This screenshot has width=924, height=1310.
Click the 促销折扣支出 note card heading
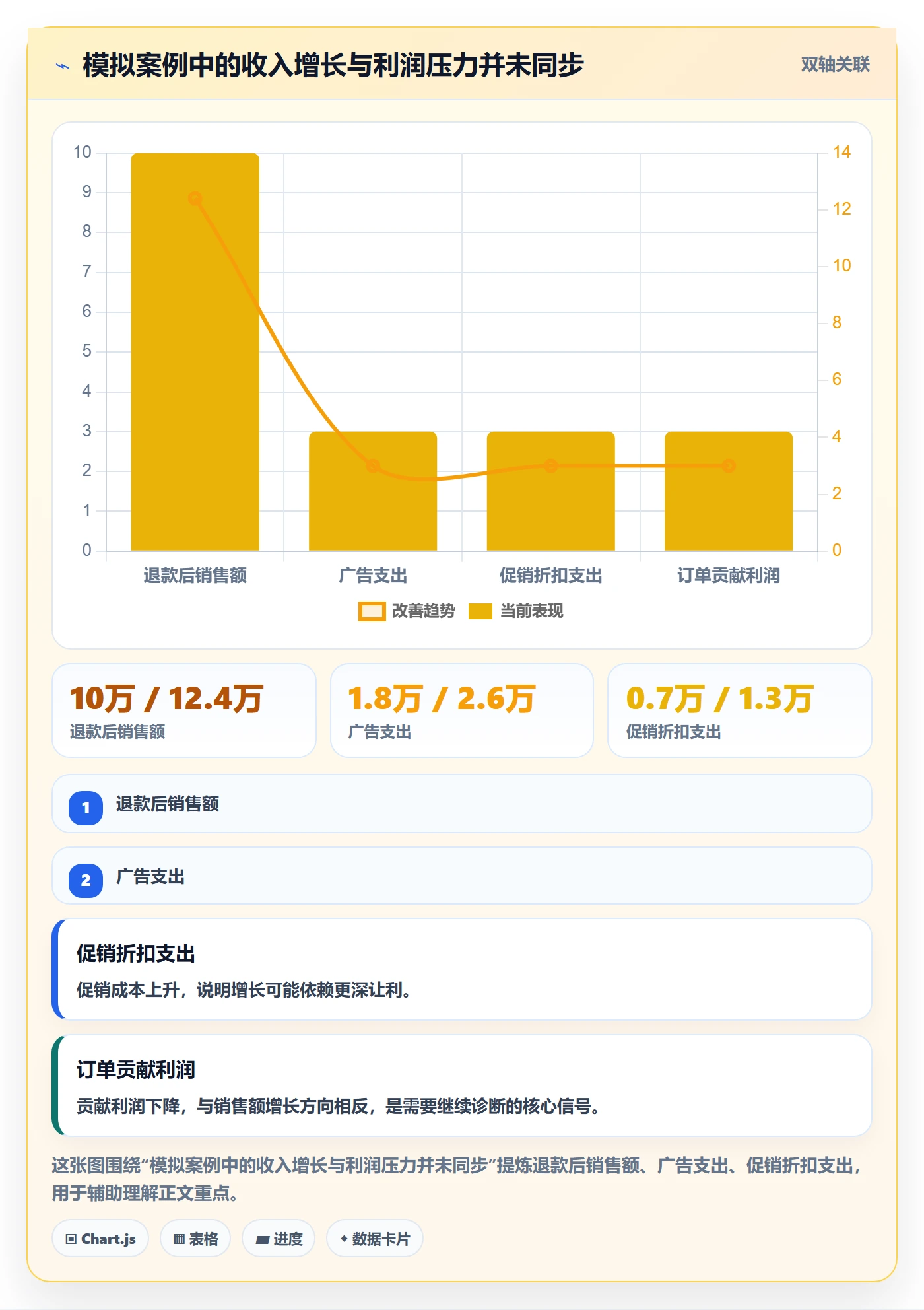tap(136, 953)
